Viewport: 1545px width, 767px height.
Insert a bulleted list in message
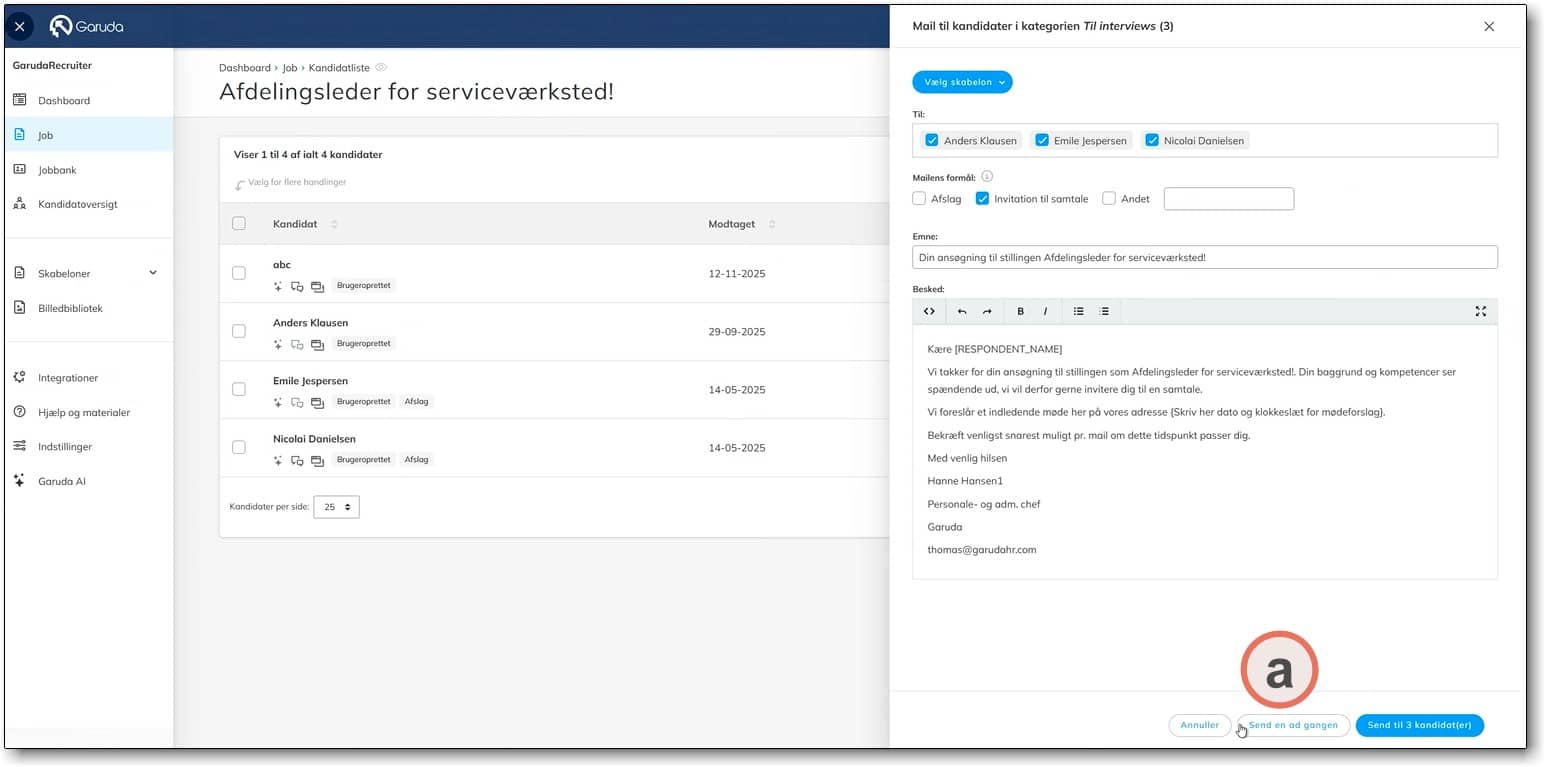click(1079, 311)
